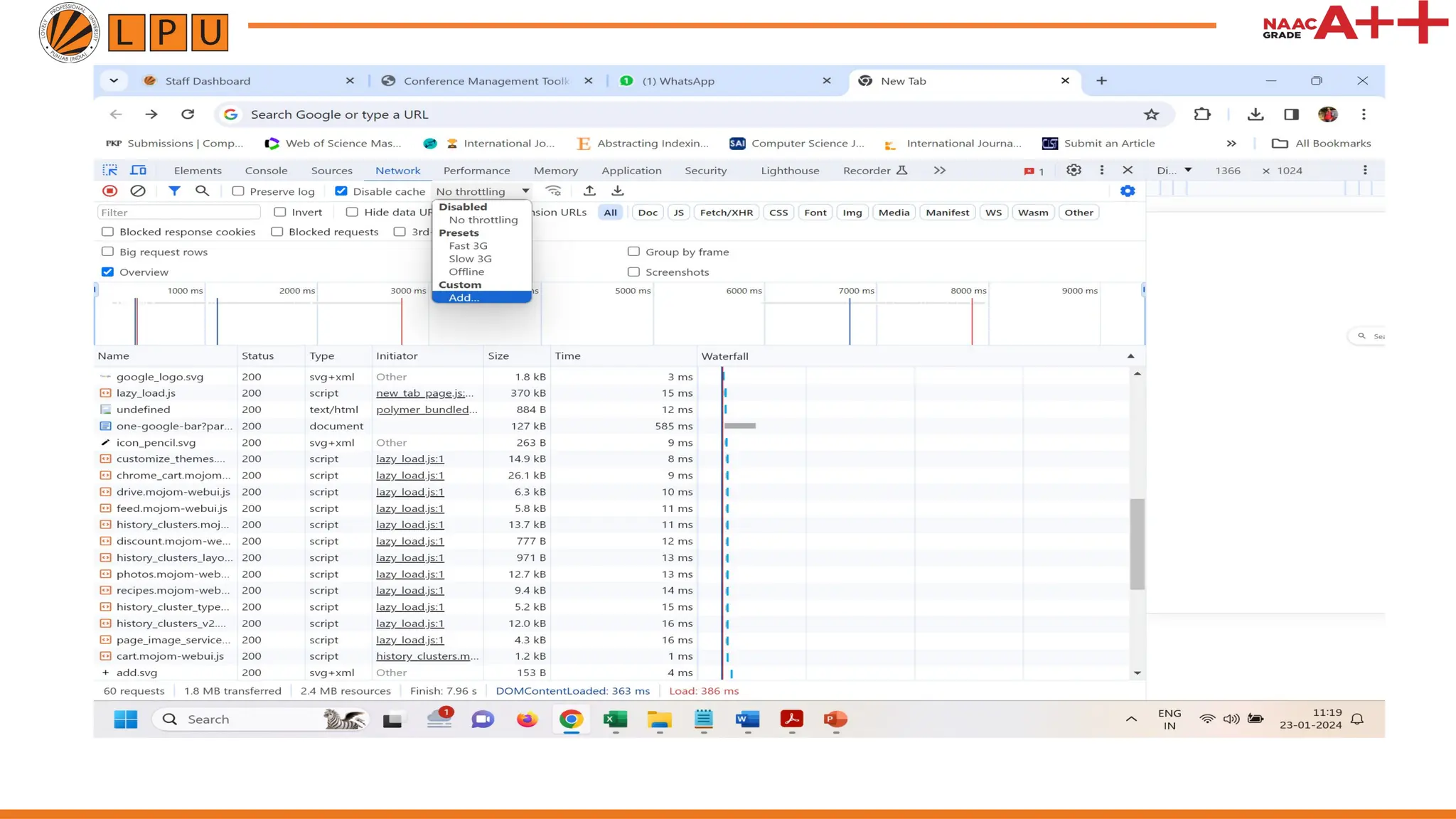Clear the network log icon
This screenshot has width=1456, height=819.
tap(138, 191)
